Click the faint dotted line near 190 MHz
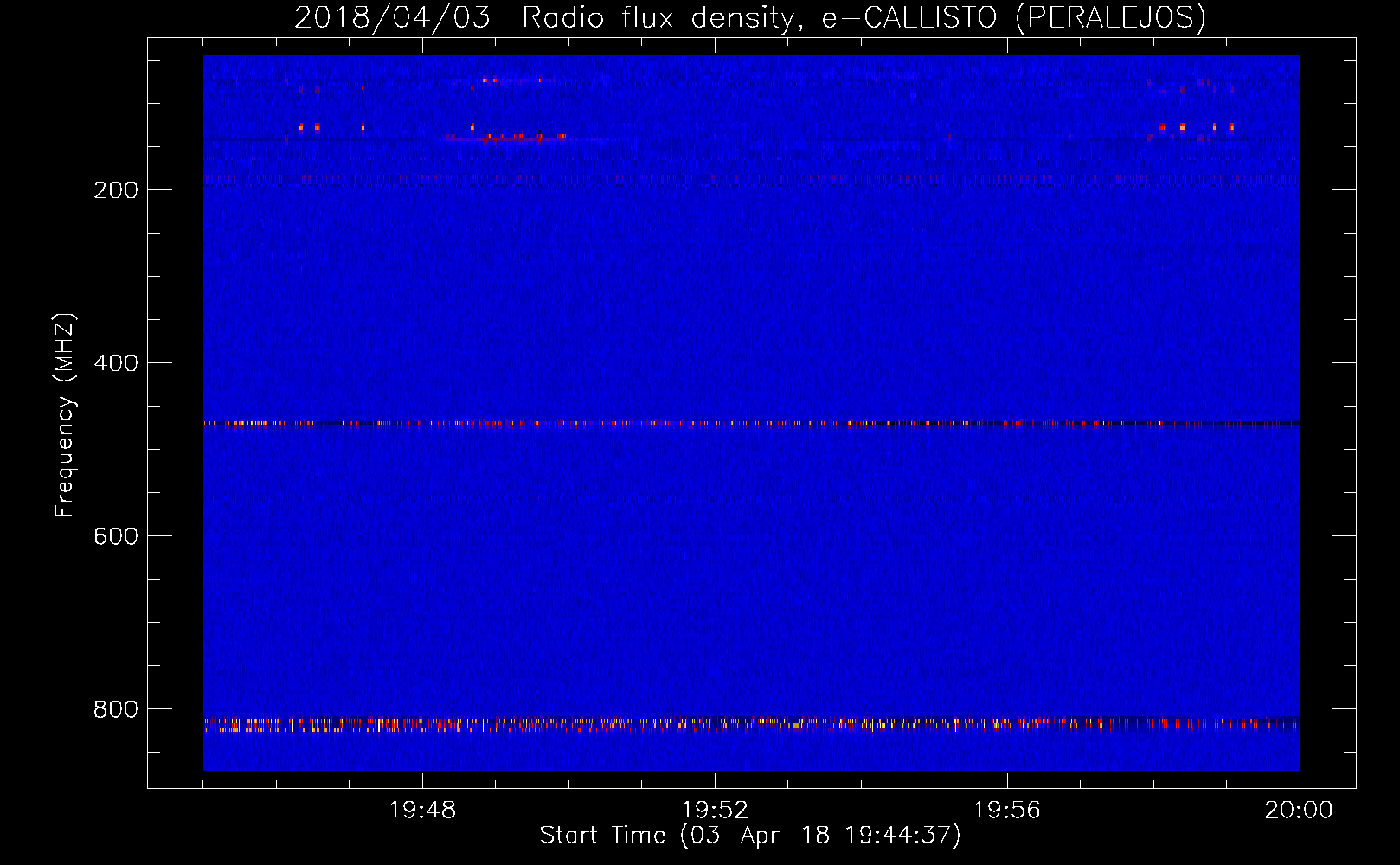The image size is (1400, 865). 751,178
